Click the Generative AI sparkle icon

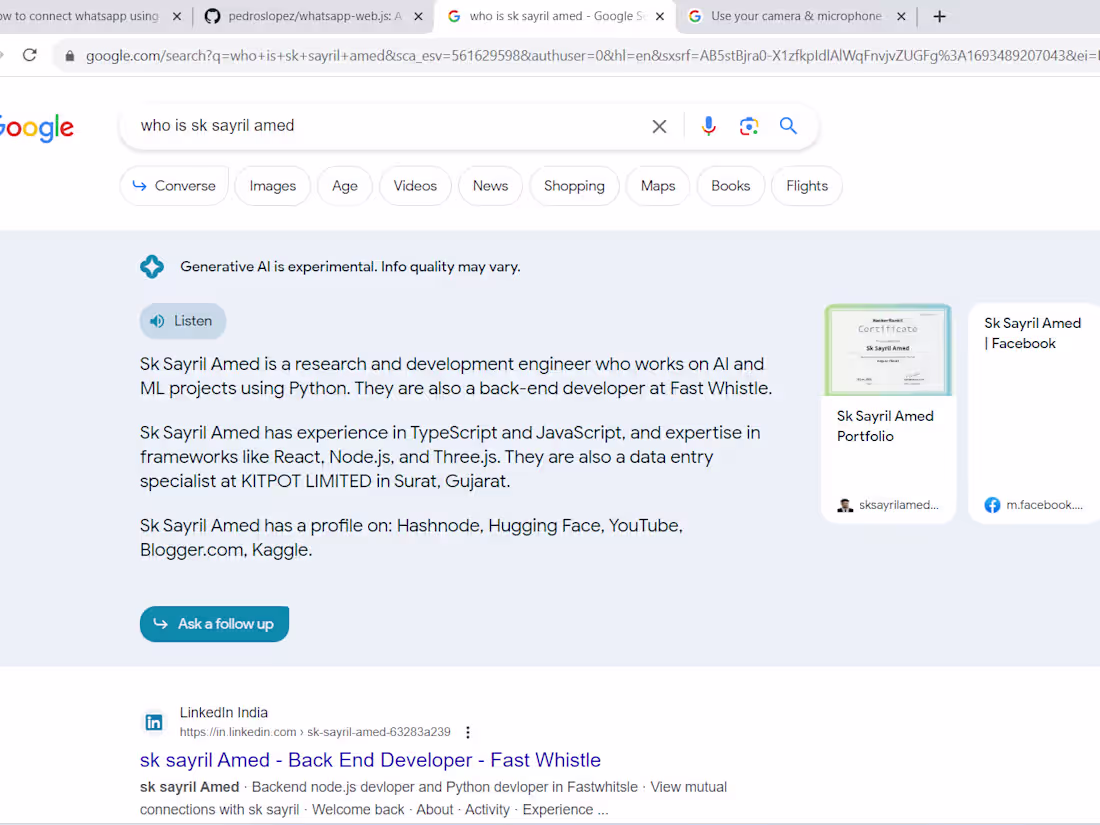pyautogui.click(x=152, y=267)
